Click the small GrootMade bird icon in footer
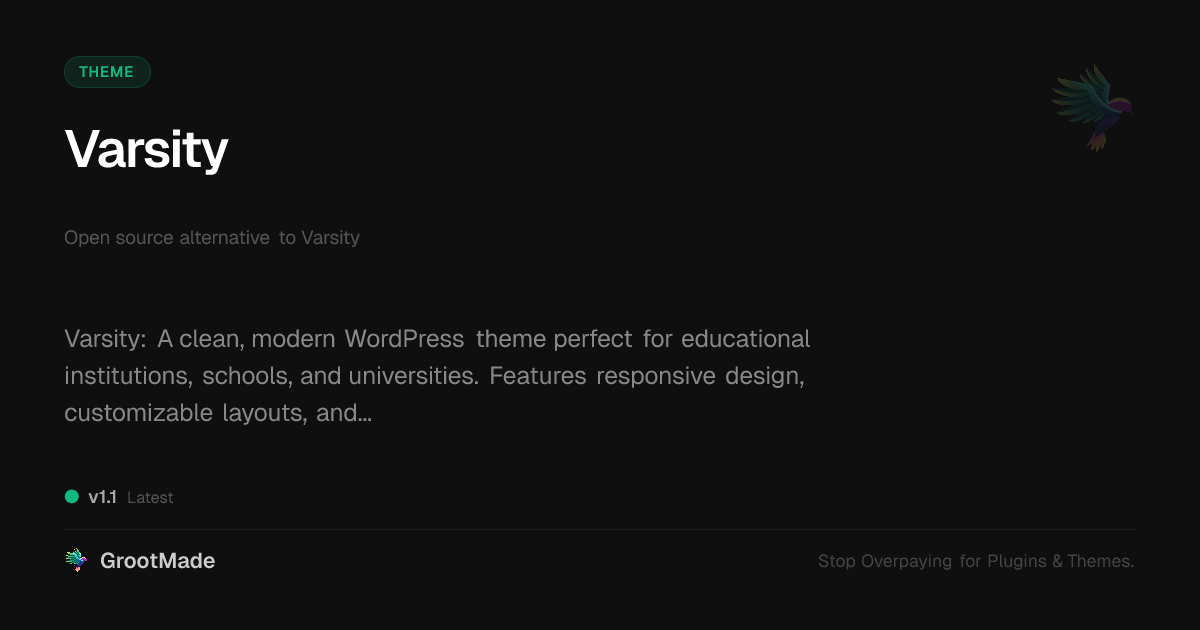Viewport: 1200px width, 630px height. click(x=76, y=561)
